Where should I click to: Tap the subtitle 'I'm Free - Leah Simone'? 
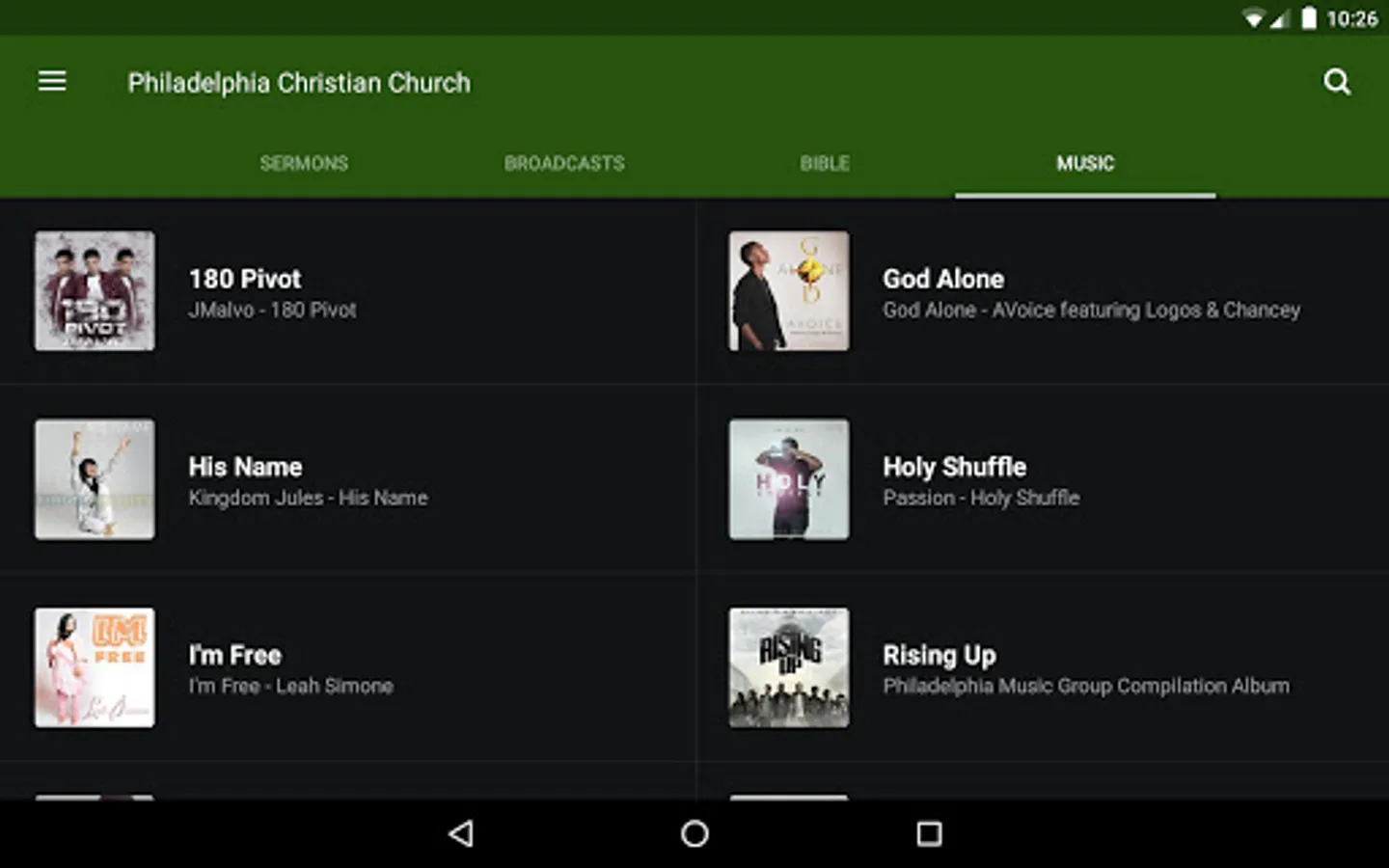coord(290,687)
